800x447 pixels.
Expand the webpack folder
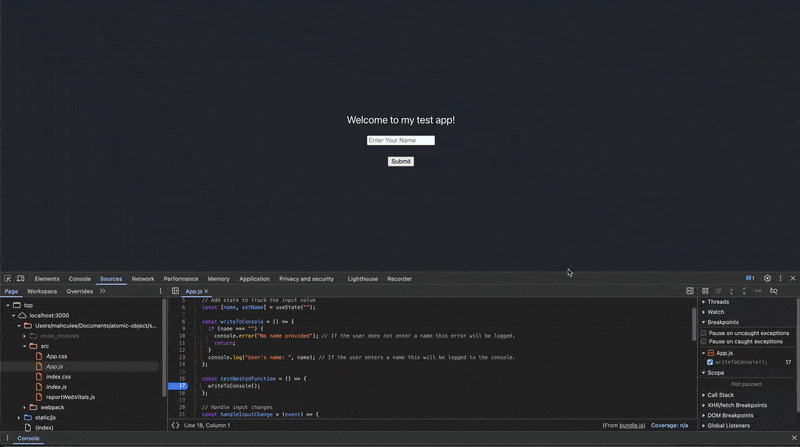pyautogui.click(x=25, y=407)
